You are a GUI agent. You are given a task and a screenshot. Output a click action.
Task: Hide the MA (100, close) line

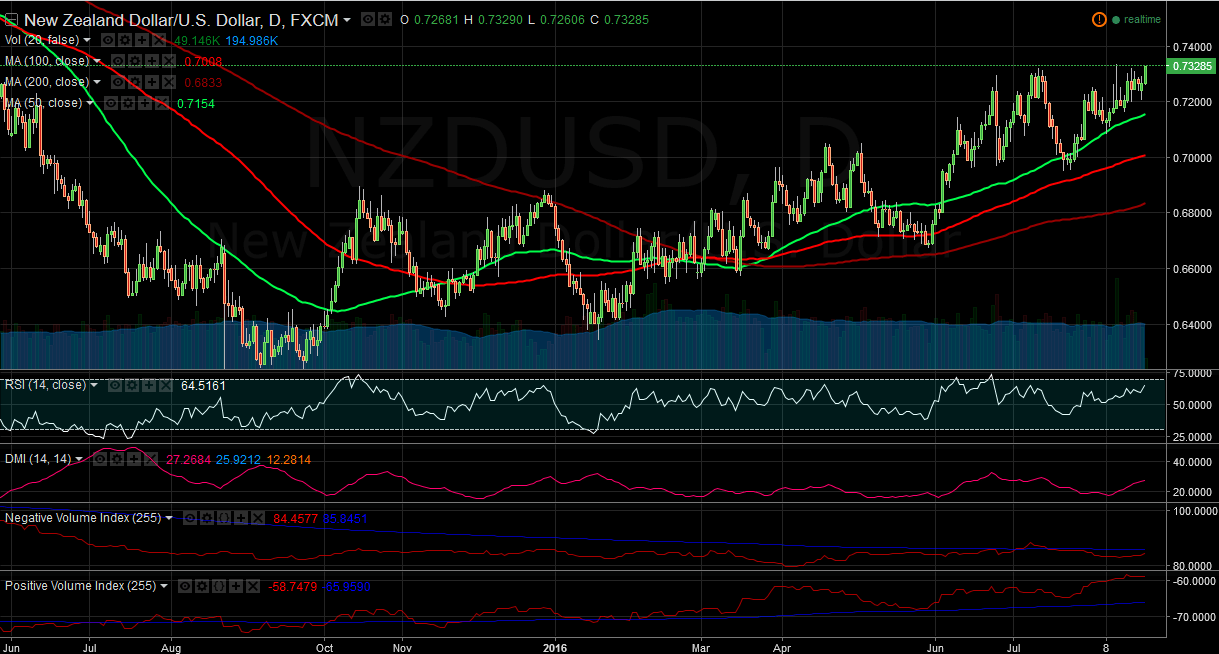[117, 61]
